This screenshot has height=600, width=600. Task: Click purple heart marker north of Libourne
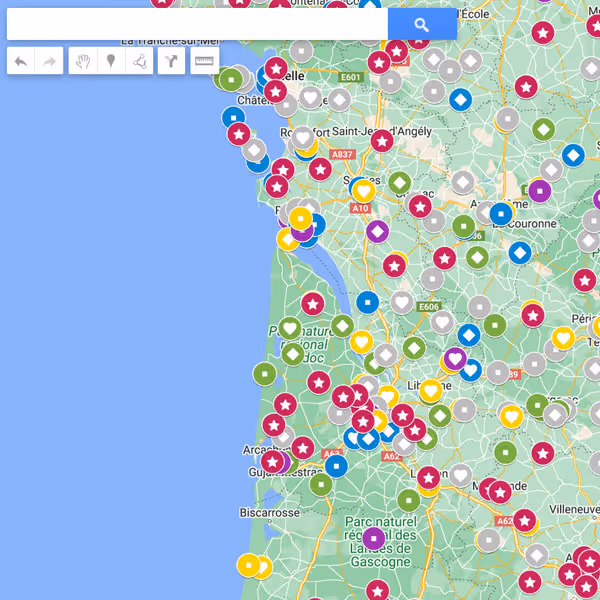point(455,359)
